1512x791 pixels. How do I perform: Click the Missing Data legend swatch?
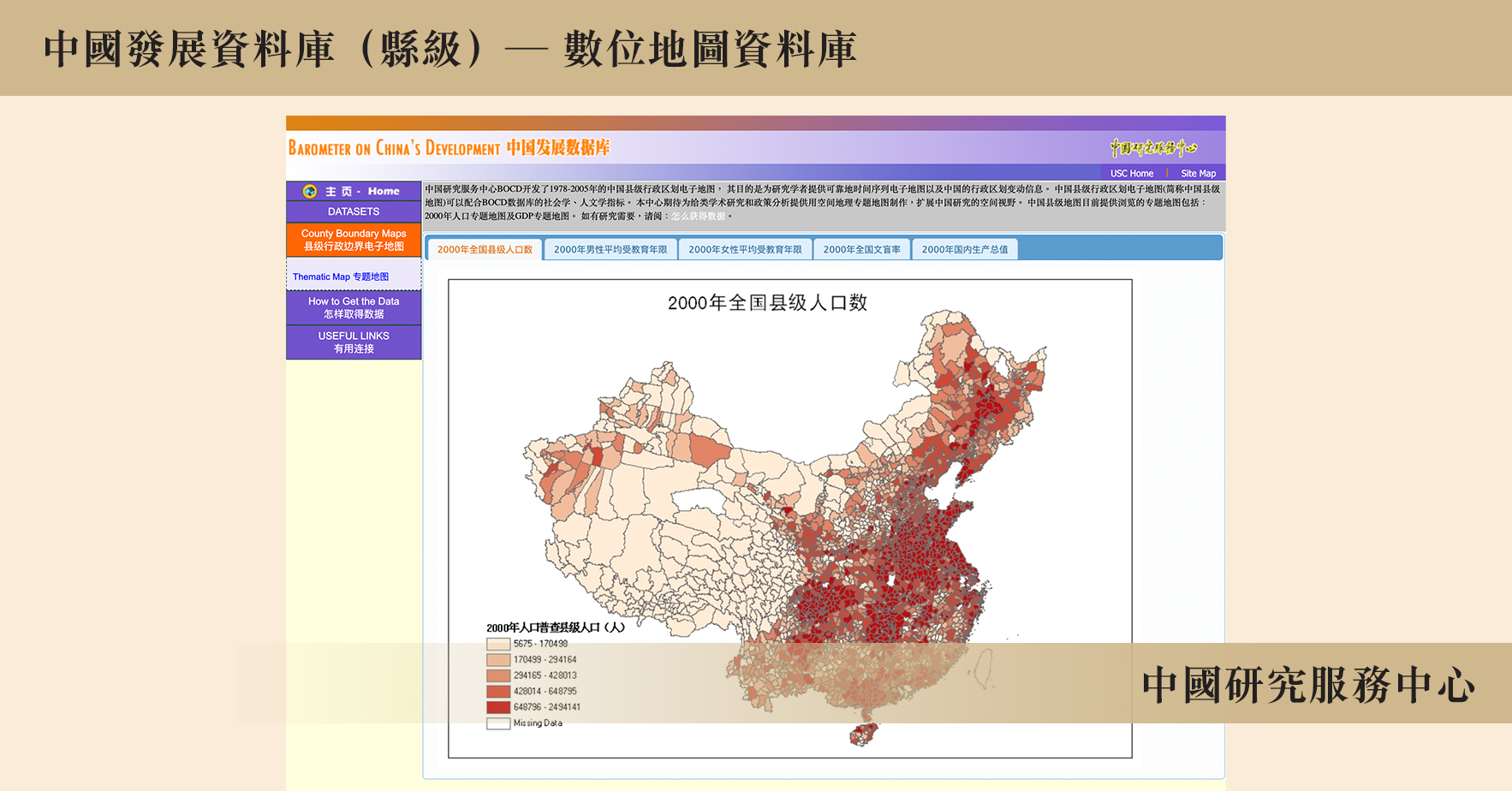(x=498, y=723)
